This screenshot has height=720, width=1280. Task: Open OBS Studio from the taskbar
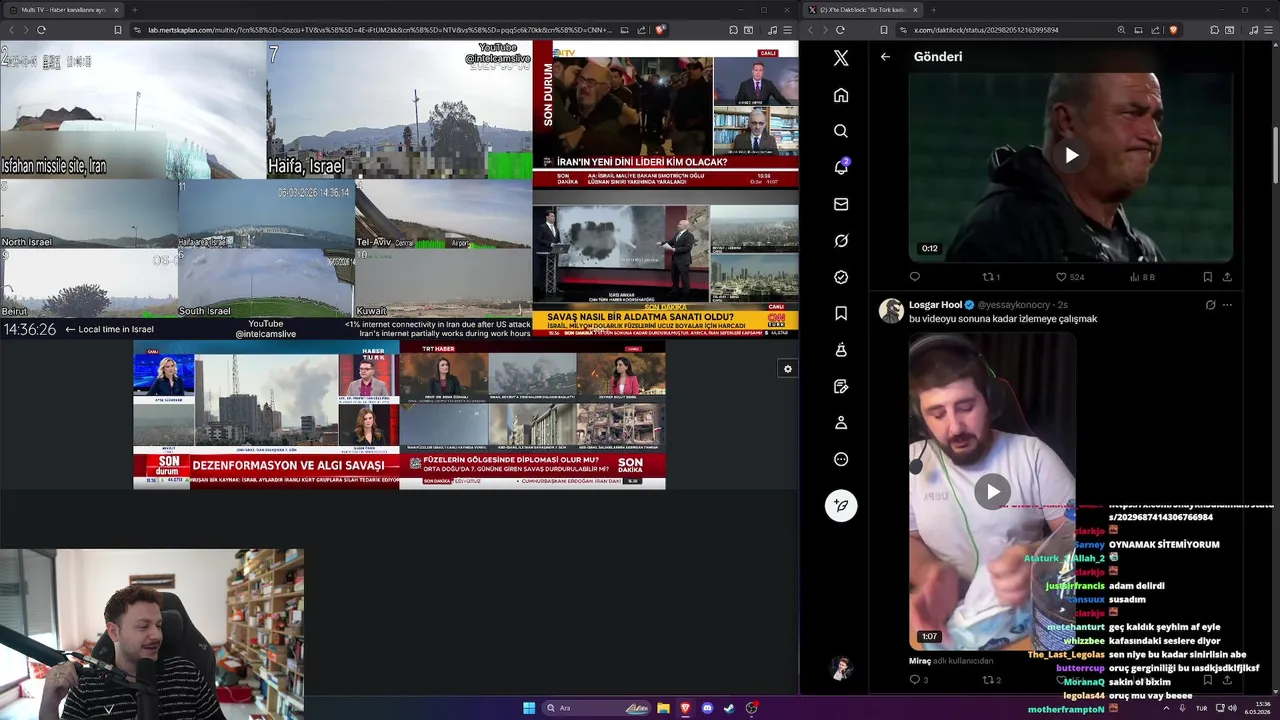click(751, 708)
